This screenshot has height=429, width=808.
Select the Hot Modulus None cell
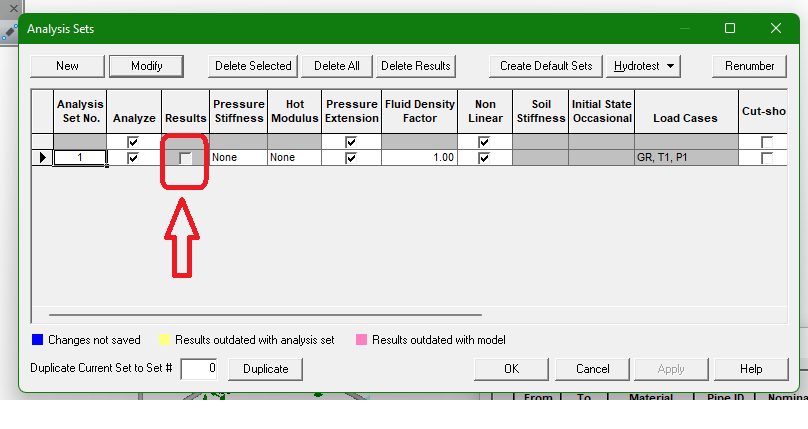pyautogui.click(x=294, y=158)
